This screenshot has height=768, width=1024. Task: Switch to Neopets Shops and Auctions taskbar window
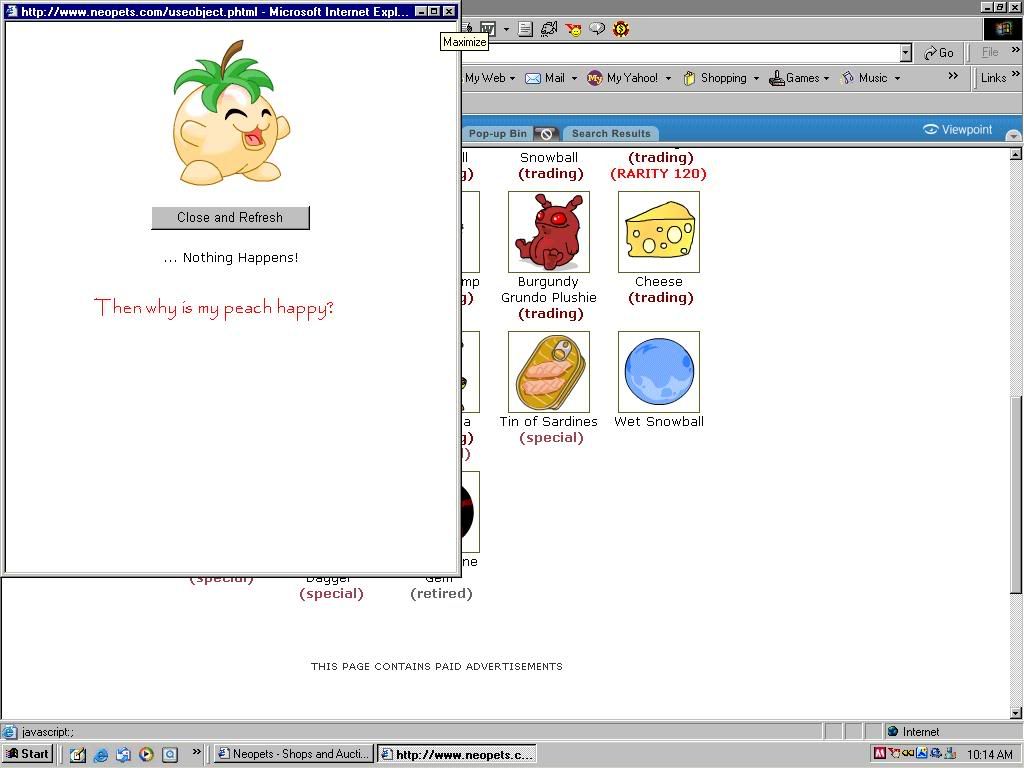point(294,754)
